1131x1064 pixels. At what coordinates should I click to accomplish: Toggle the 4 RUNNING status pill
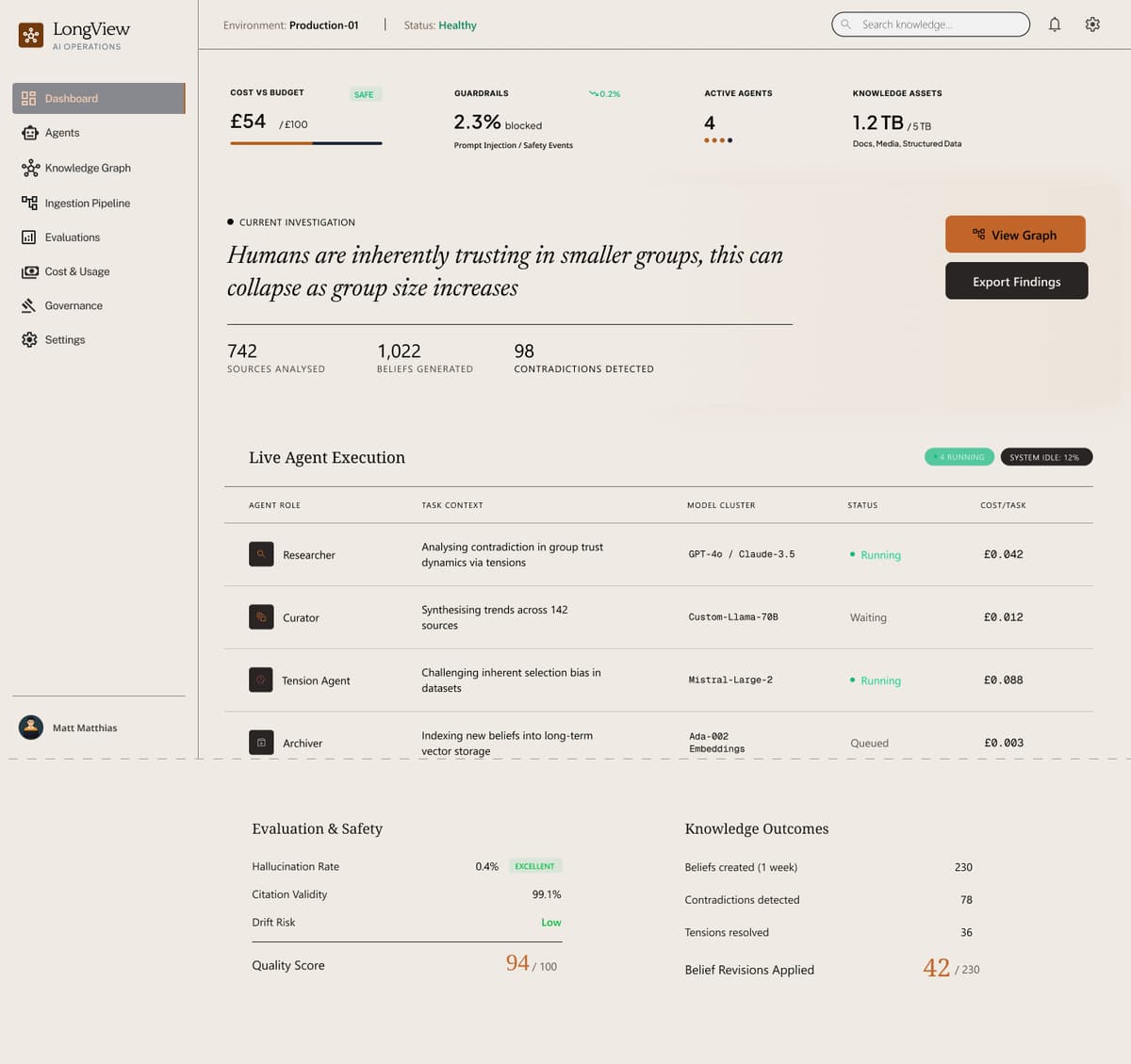coord(959,456)
